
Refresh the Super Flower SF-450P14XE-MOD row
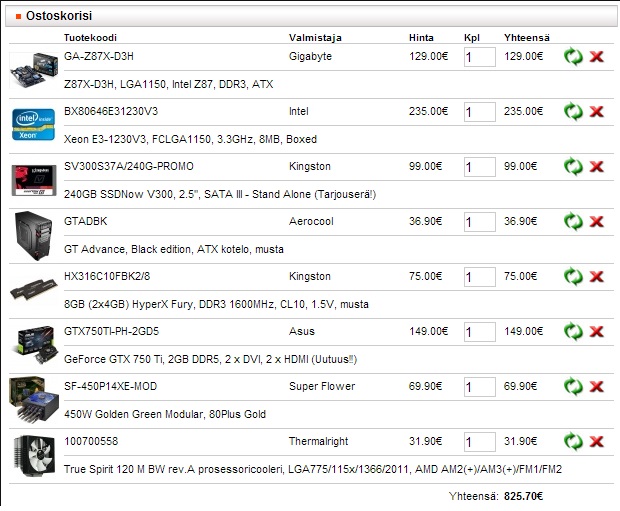573,386
